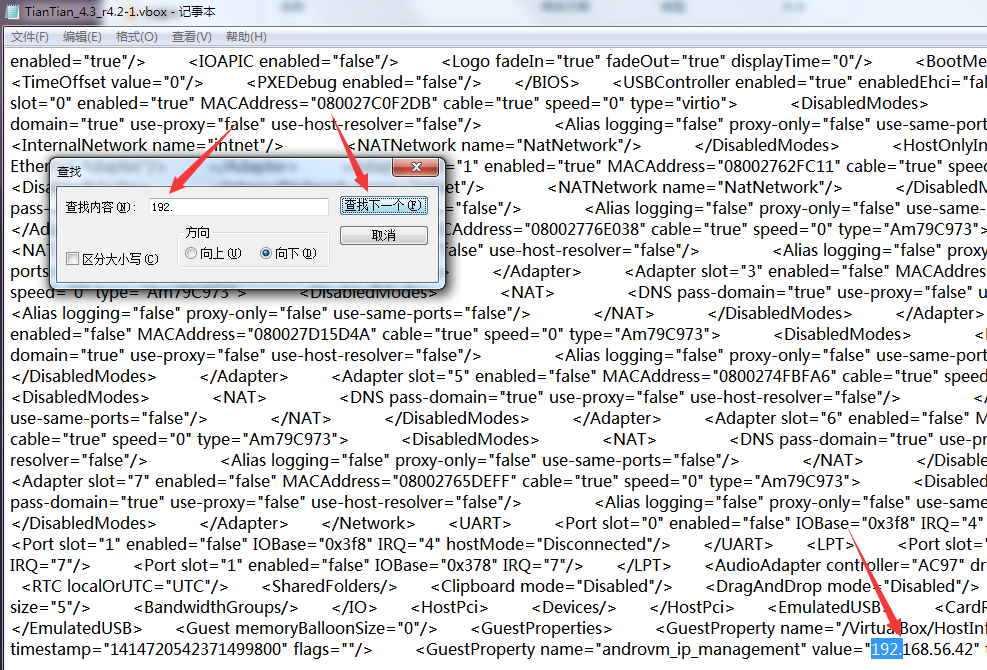987x670 pixels.
Task: Open the 文件(F) menu
Action: (30, 37)
